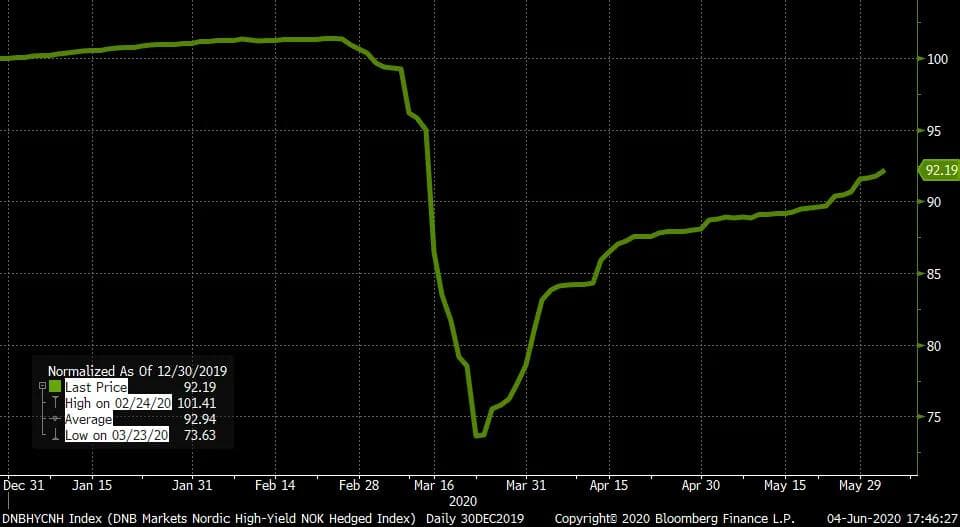This screenshot has width=960, height=527.
Task: Click the chart line's lowest point in March
Action: tap(478, 436)
